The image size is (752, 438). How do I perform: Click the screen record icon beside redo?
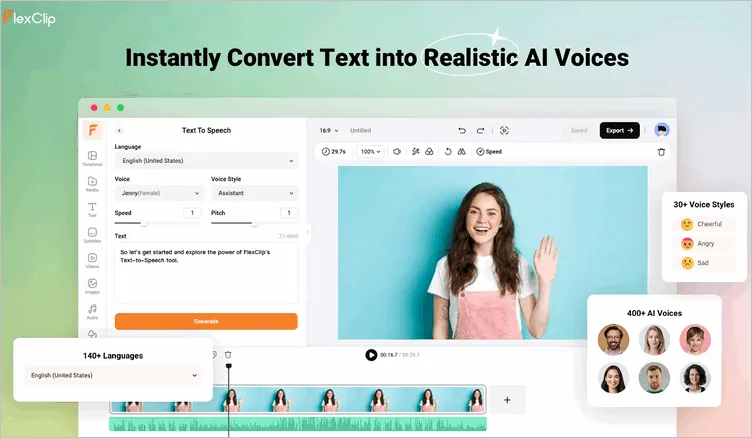point(504,130)
